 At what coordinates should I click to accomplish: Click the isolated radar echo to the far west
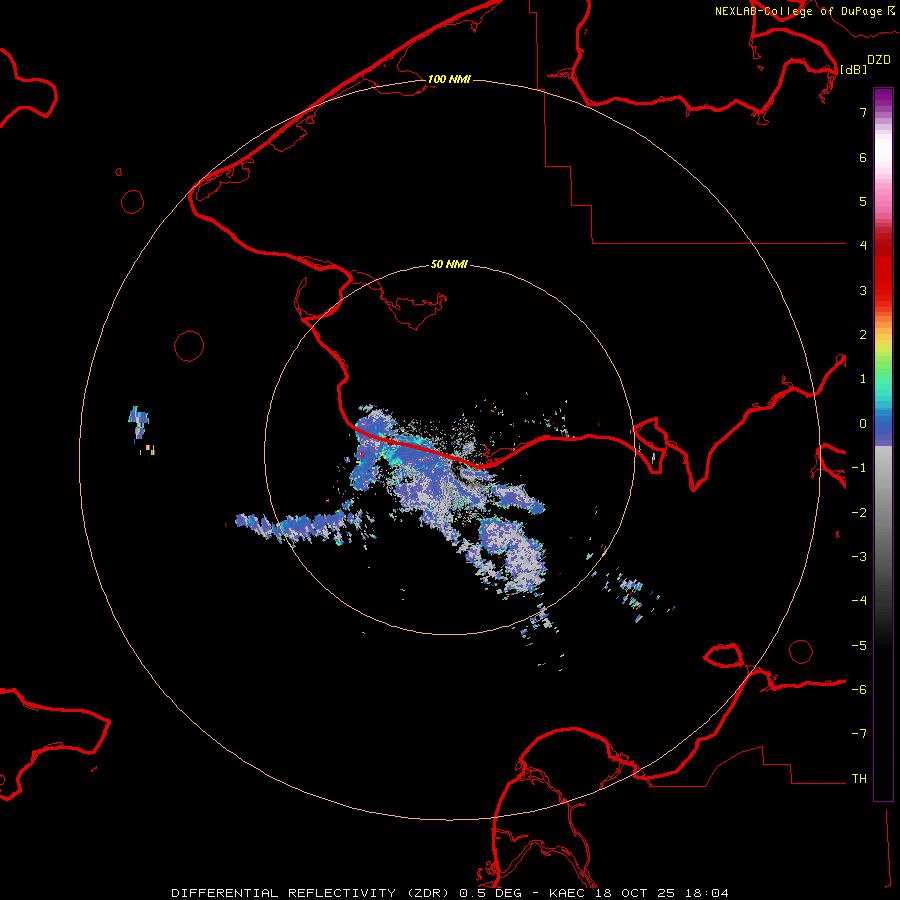139,422
